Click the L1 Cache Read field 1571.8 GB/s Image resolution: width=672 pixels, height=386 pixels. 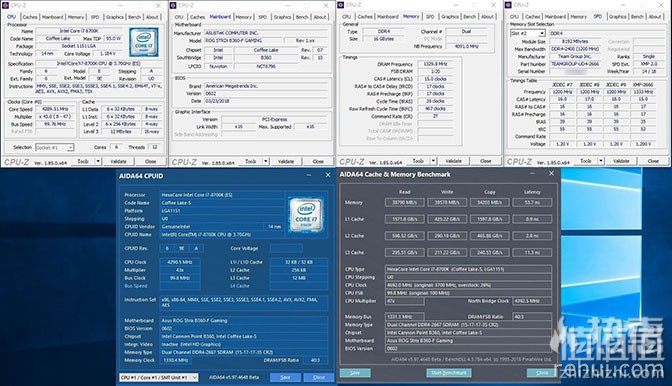405,219
